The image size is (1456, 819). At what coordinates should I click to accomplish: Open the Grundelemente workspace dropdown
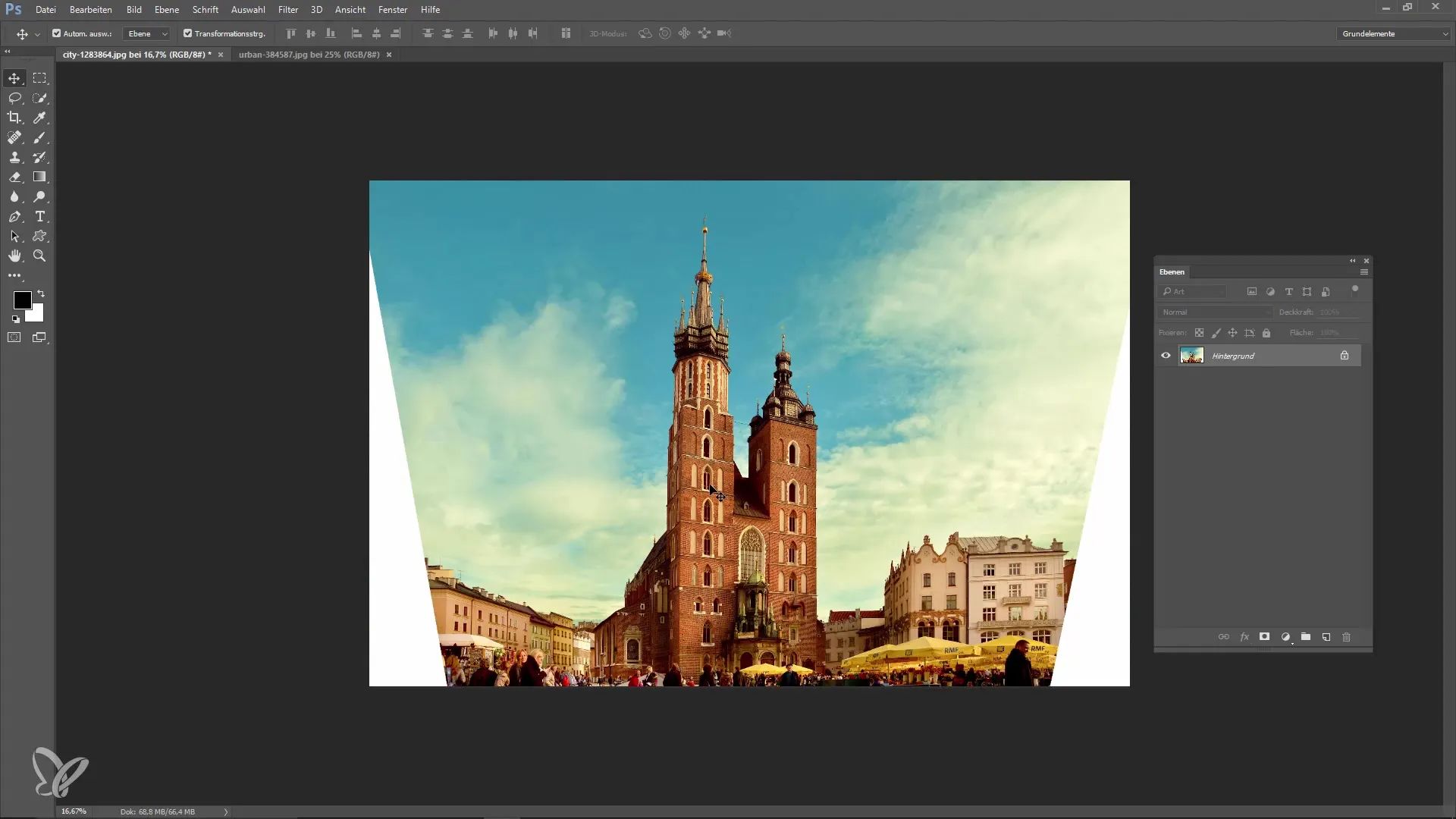pos(1394,33)
